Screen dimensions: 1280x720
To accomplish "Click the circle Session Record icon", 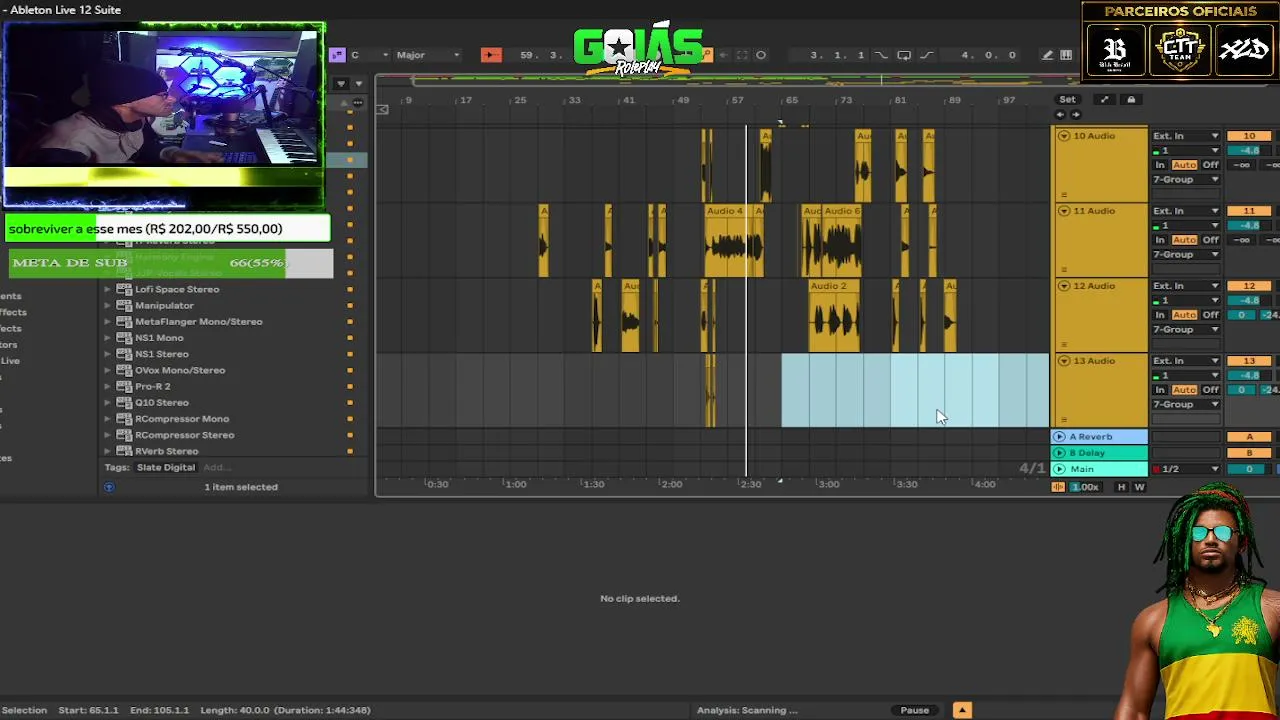I will click(x=761, y=55).
